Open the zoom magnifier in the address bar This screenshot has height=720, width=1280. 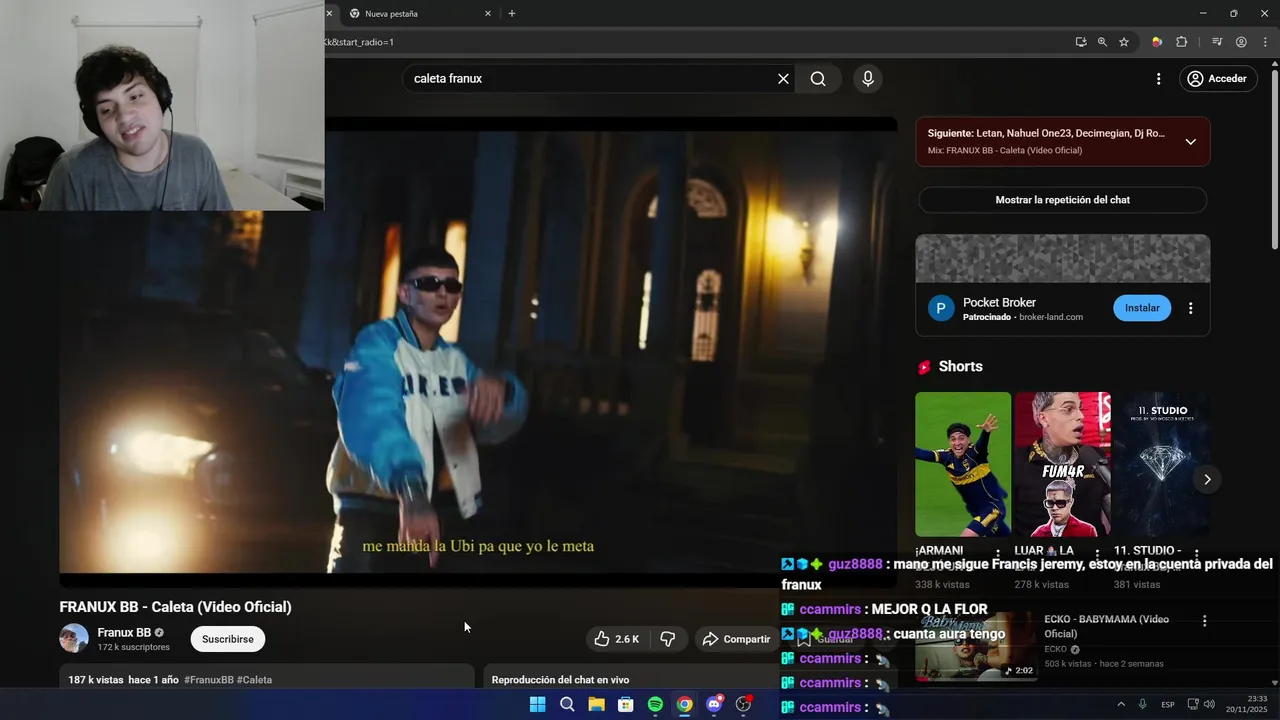(x=1102, y=42)
